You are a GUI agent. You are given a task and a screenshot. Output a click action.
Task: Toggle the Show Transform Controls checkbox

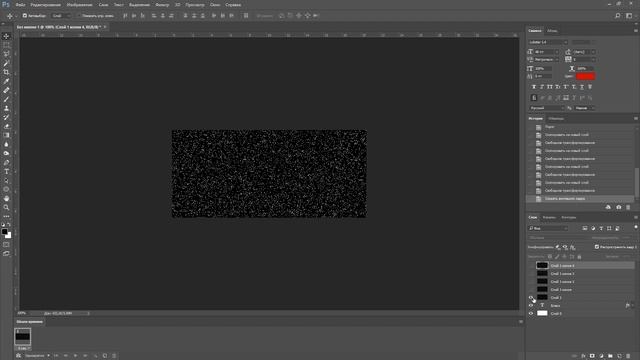click(x=78, y=16)
